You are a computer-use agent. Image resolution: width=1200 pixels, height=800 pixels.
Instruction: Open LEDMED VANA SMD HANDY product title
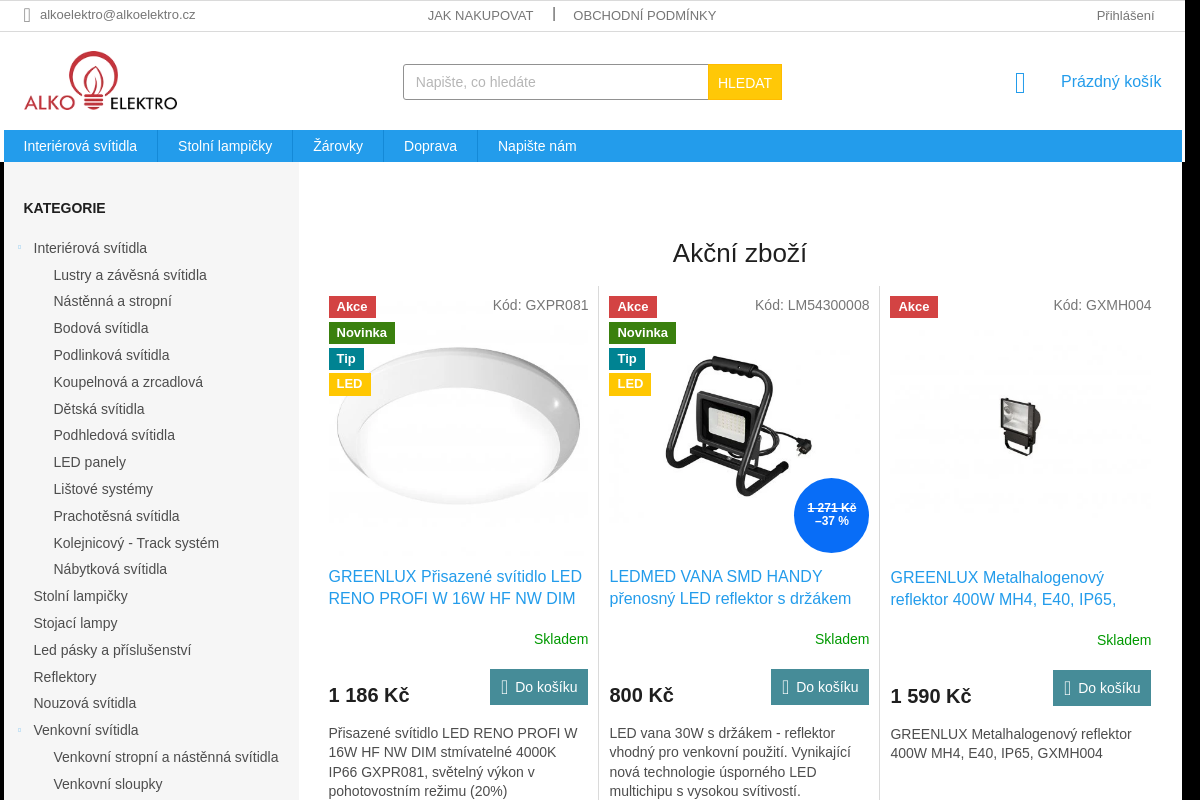pos(730,588)
